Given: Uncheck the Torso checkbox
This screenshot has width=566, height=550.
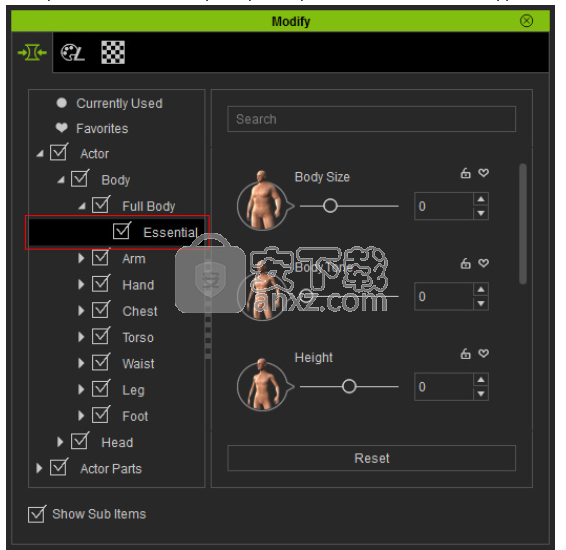Looking at the screenshot, I should coord(101,336).
